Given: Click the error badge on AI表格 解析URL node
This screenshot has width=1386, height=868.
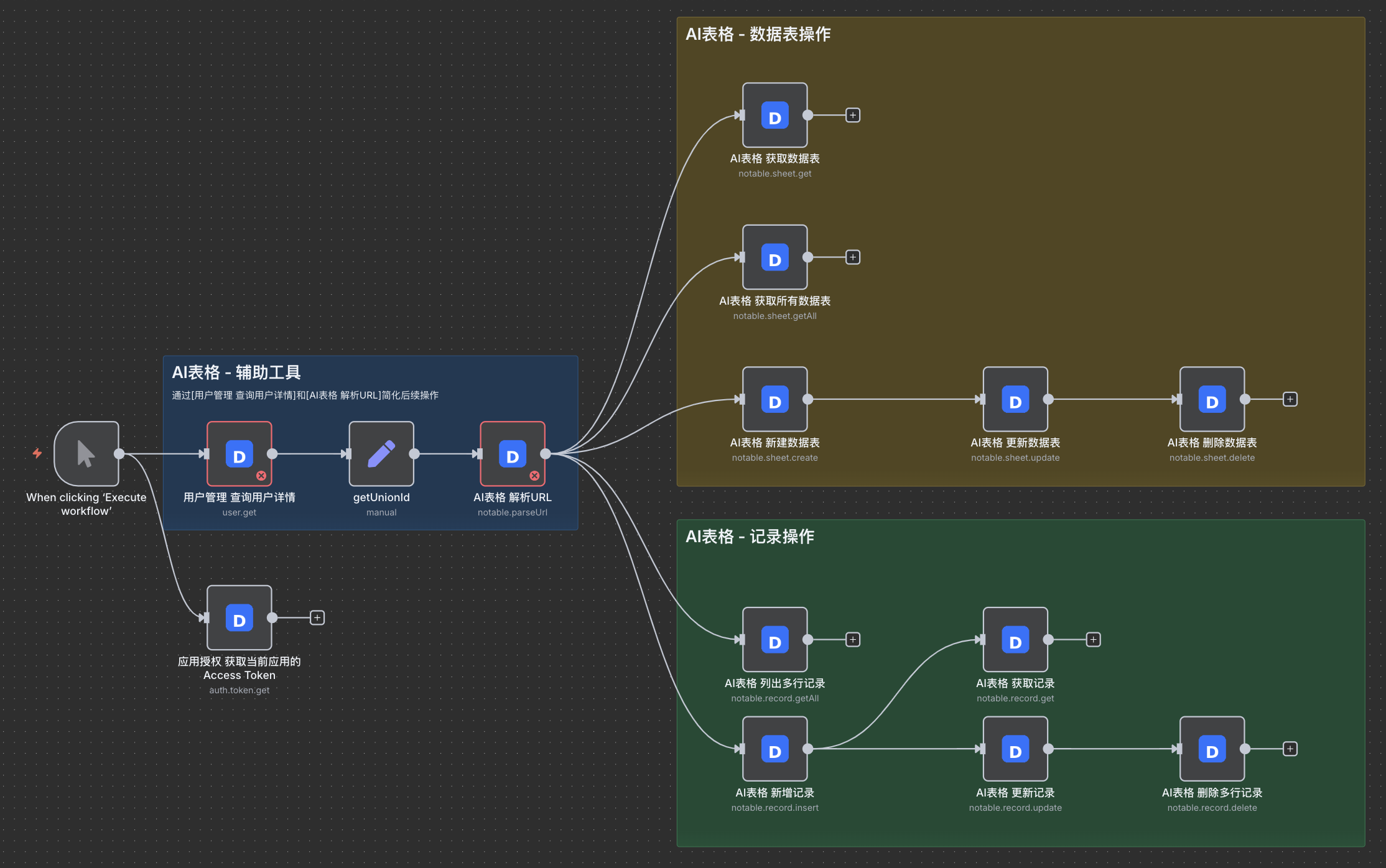Looking at the screenshot, I should 534,476.
